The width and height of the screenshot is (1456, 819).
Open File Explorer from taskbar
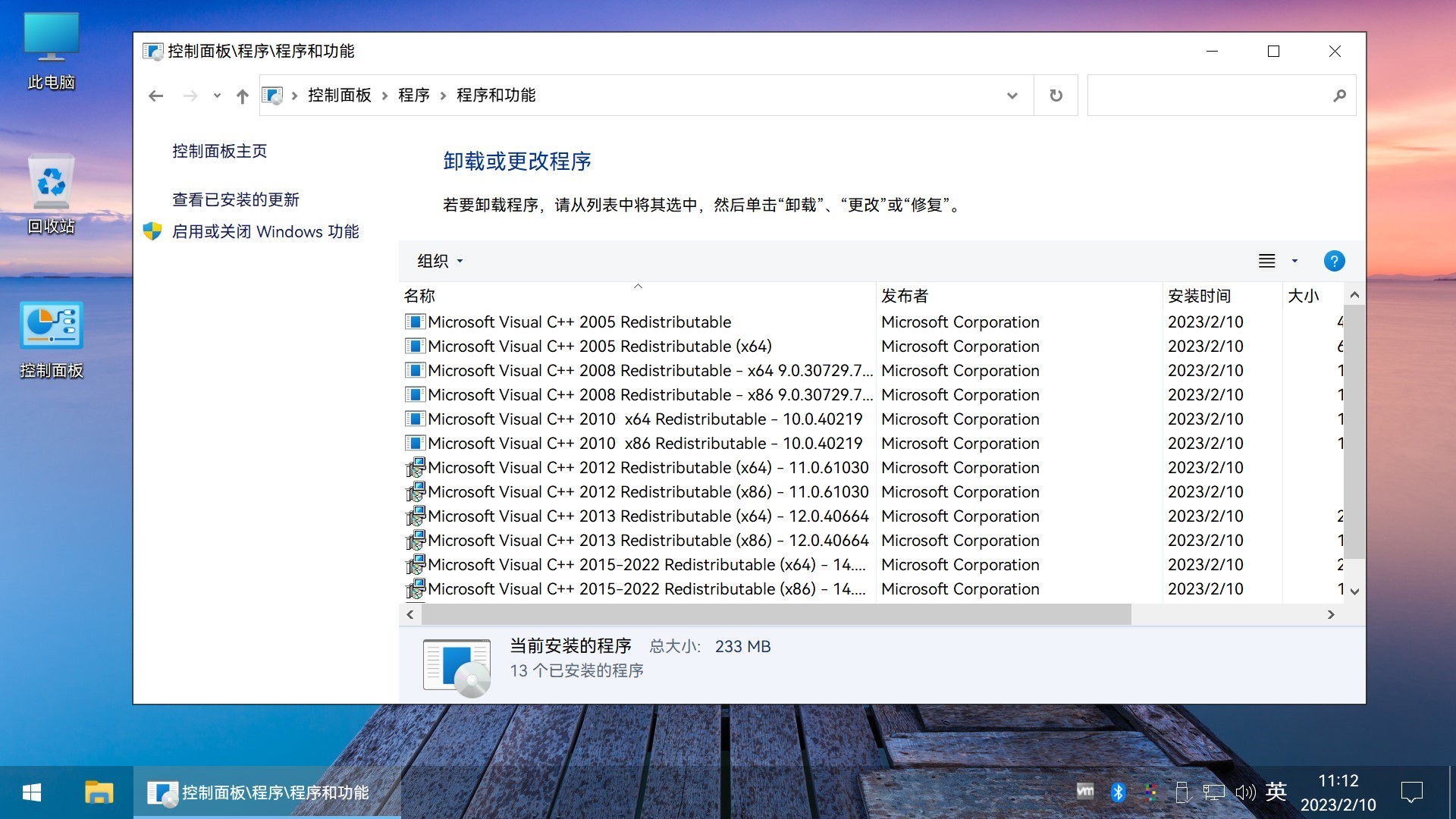(99, 792)
